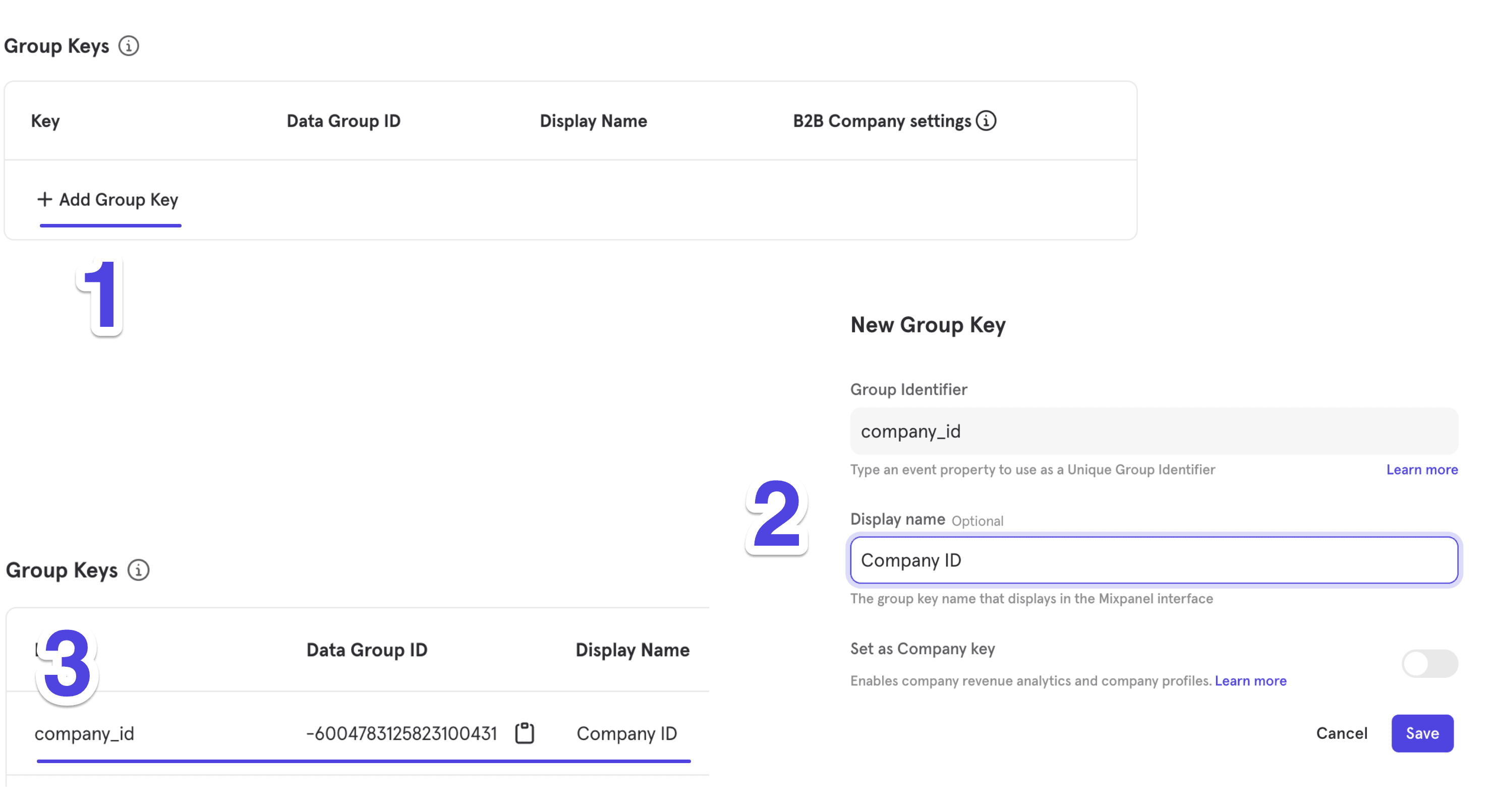
Task: Click Add Group Key text
Action: coord(119,199)
